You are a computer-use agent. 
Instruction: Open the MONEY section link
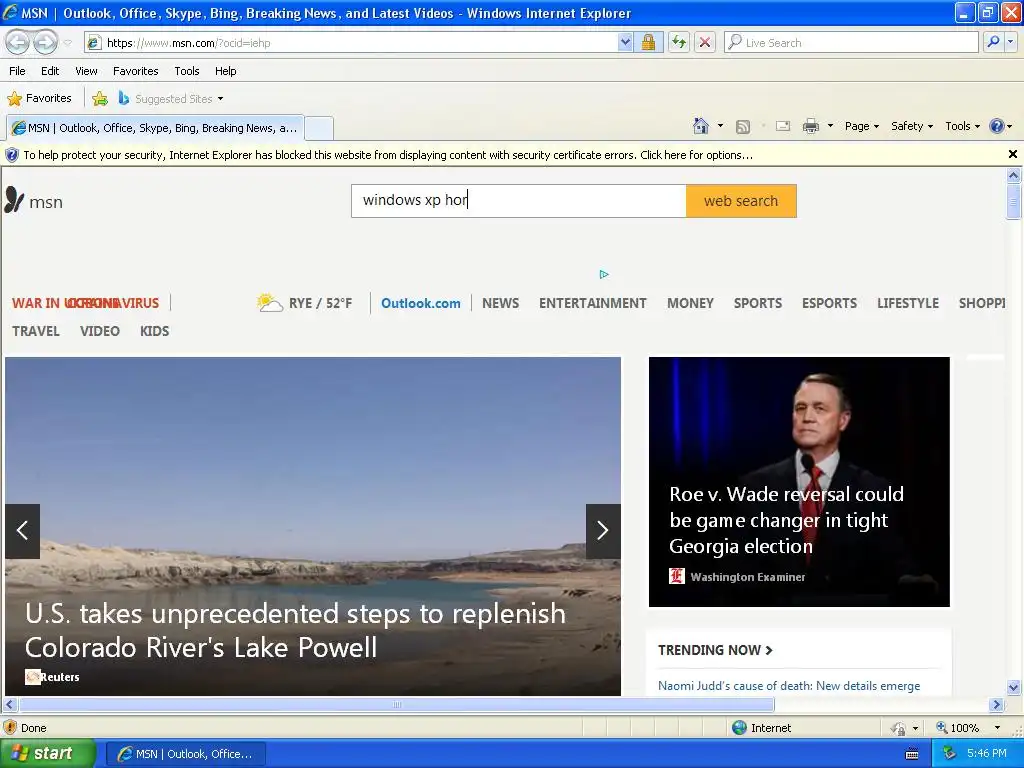click(x=690, y=303)
